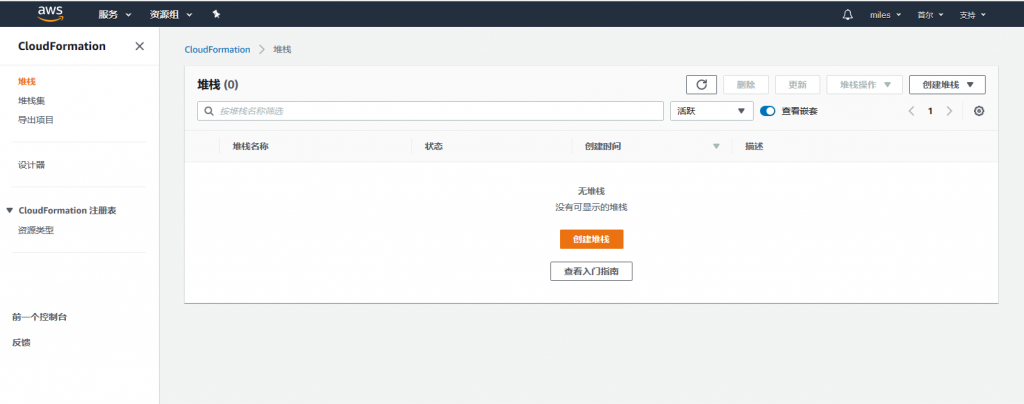The width and height of the screenshot is (1024, 404).
Task: Click the disabled 更新 button
Action: pyautogui.click(x=797, y=85)
